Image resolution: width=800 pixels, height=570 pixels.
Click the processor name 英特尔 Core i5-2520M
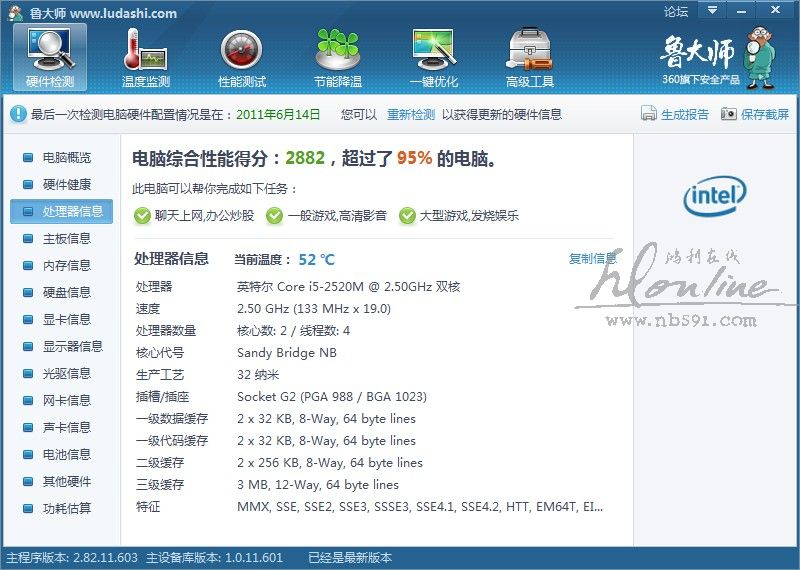point(348,287)
